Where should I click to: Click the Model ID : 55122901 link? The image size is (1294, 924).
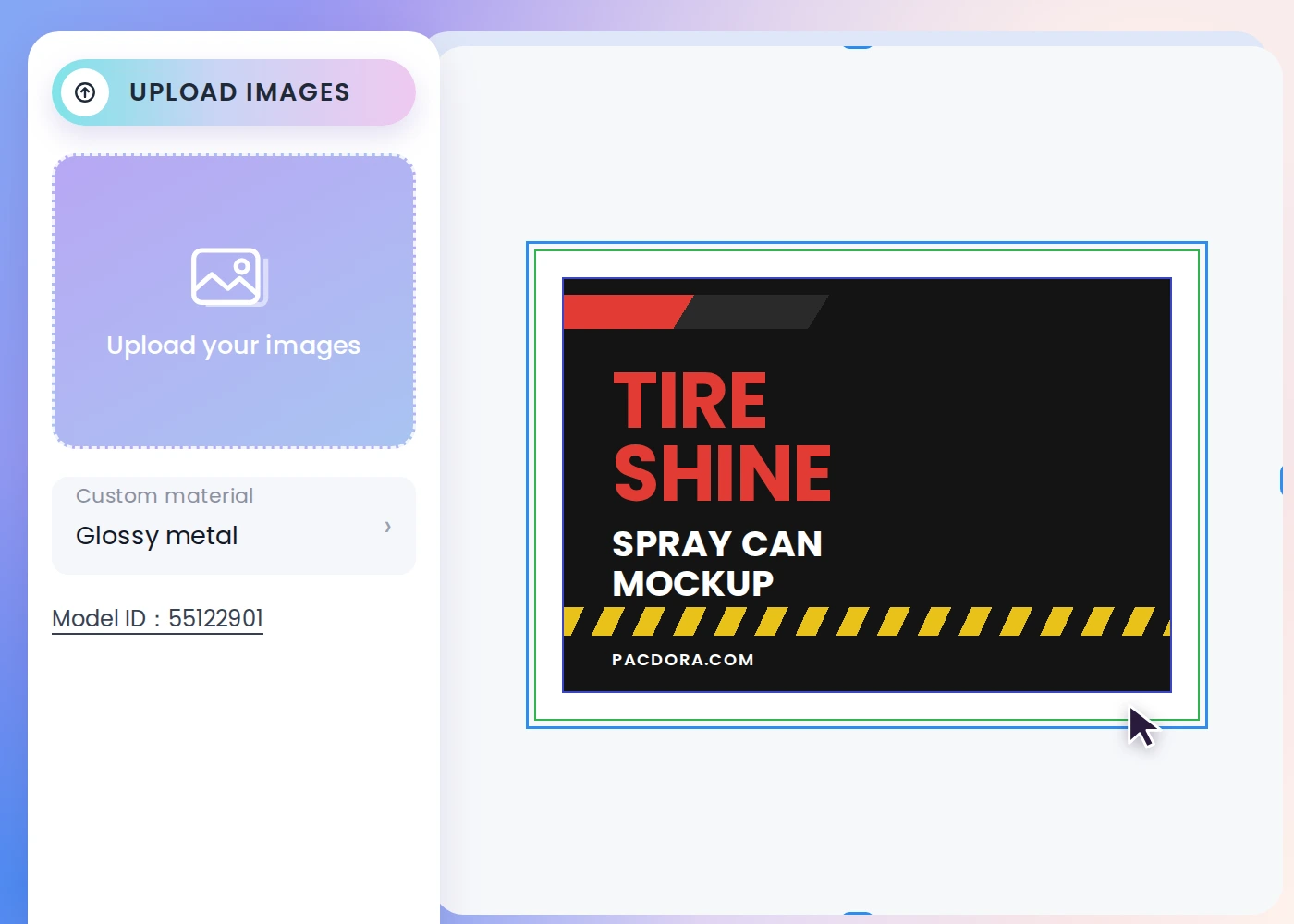[x=157, y=618]
